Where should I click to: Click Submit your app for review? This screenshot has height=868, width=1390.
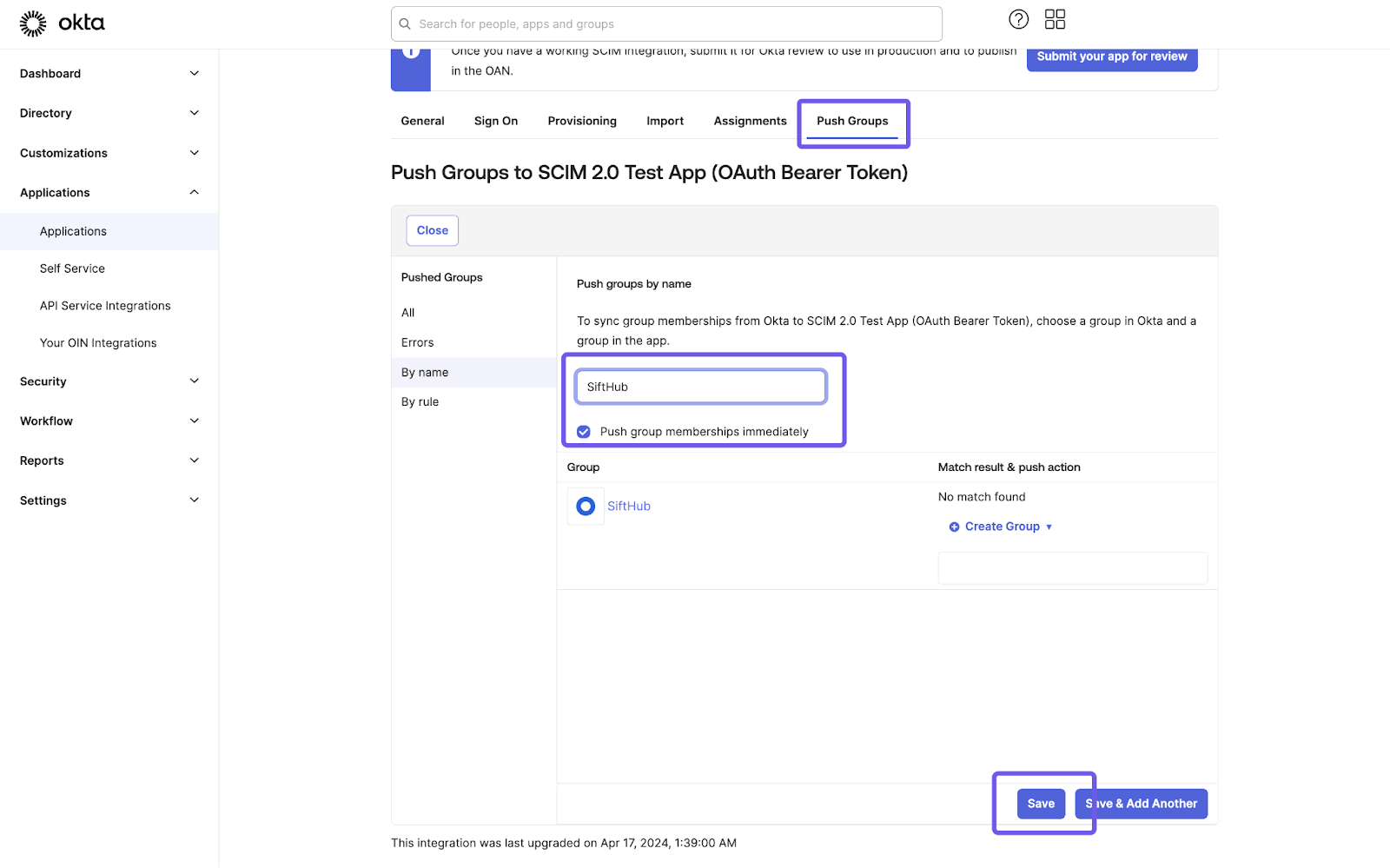click(1111, 57)
